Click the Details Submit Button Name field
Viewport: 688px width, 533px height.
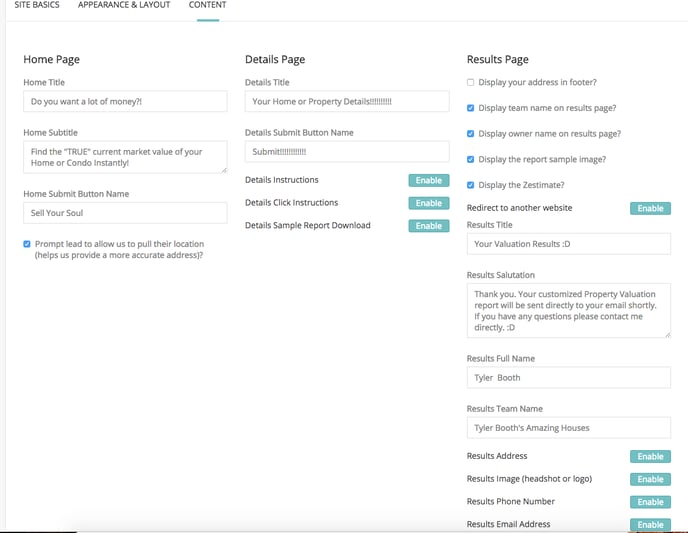tap(347, 152)
